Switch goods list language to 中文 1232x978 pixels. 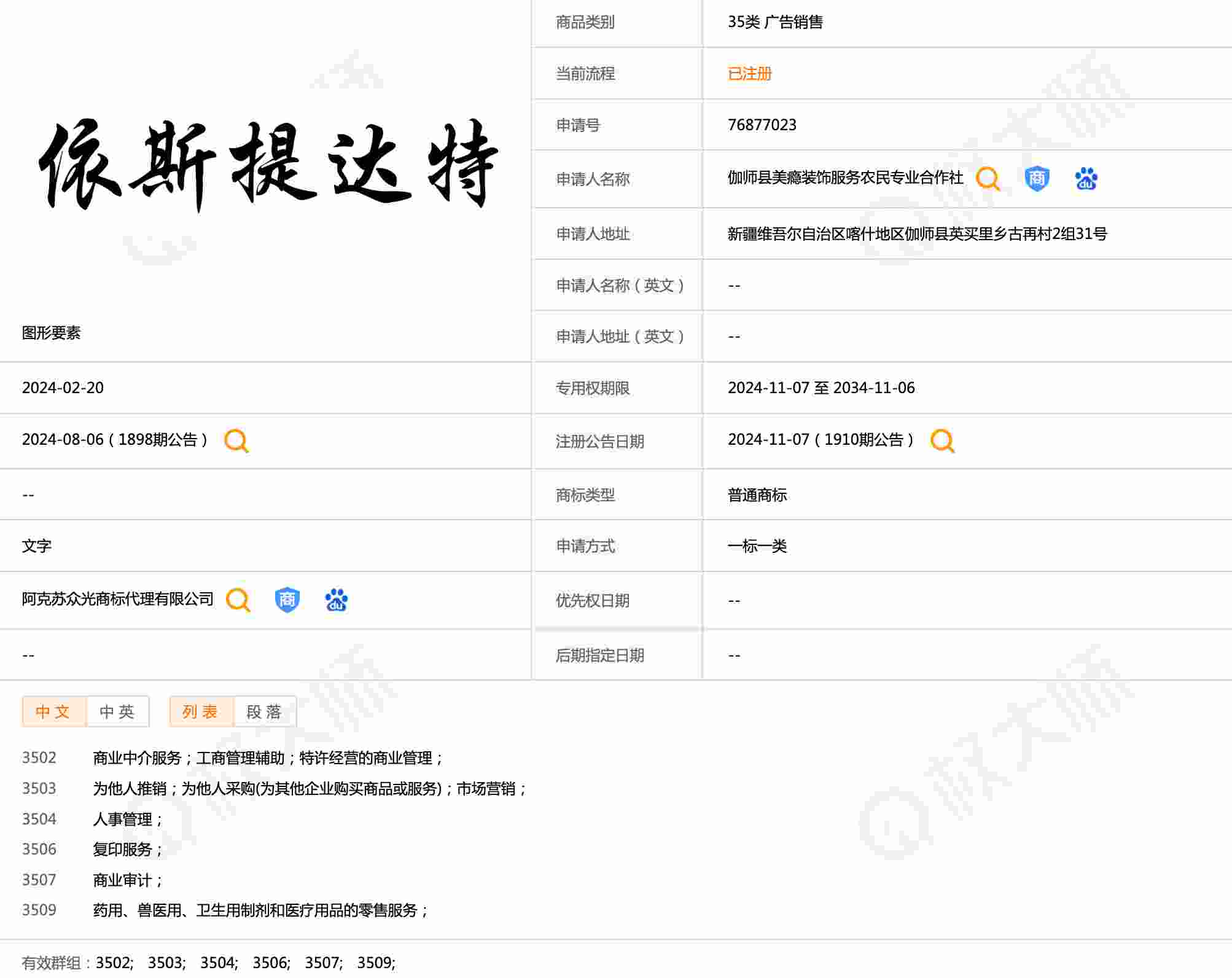click(54, 711)
